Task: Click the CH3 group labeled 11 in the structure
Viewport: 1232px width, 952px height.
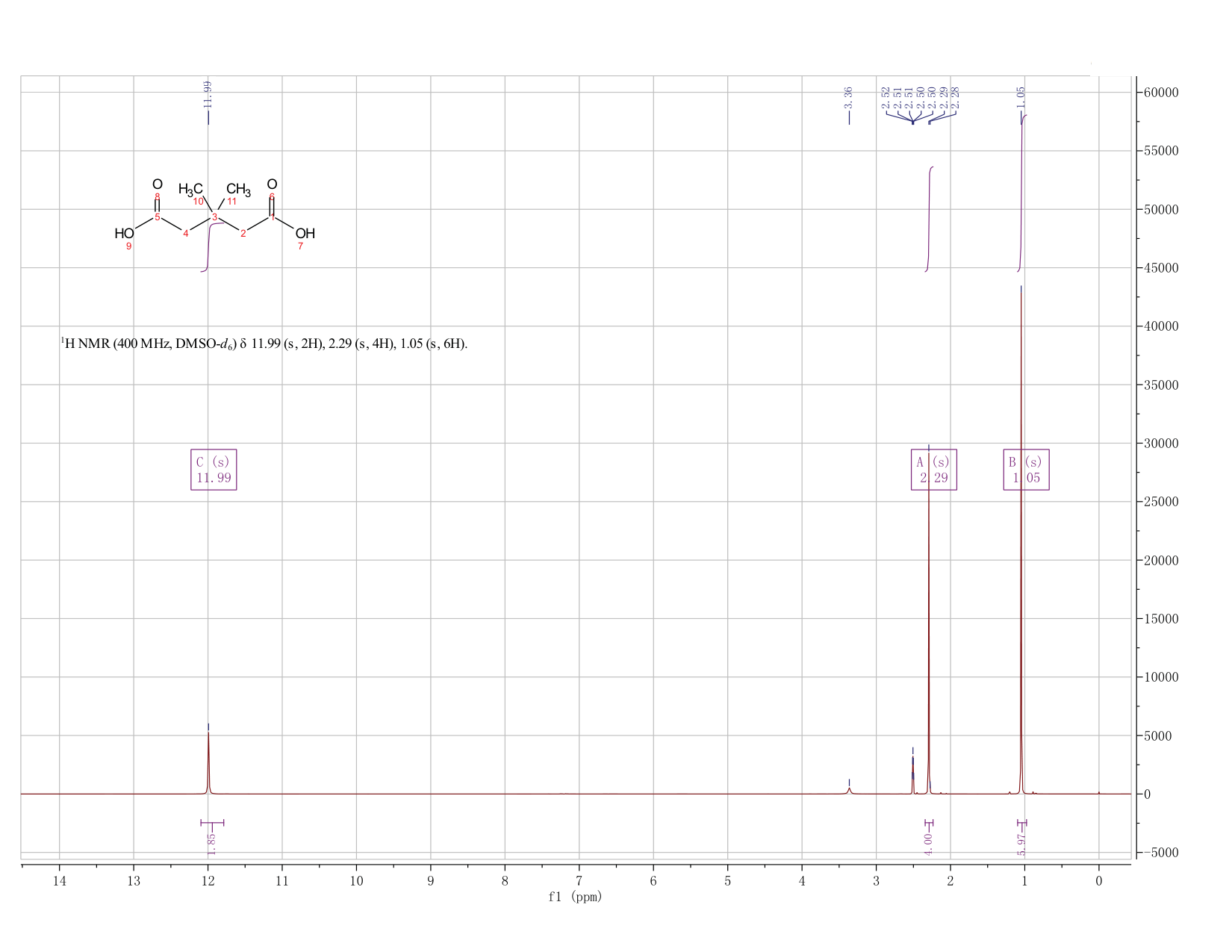Action: point(238,192)
